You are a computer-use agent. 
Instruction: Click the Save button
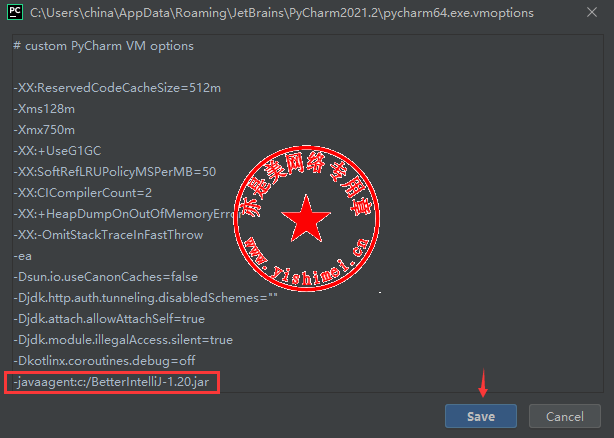[480, 416]
